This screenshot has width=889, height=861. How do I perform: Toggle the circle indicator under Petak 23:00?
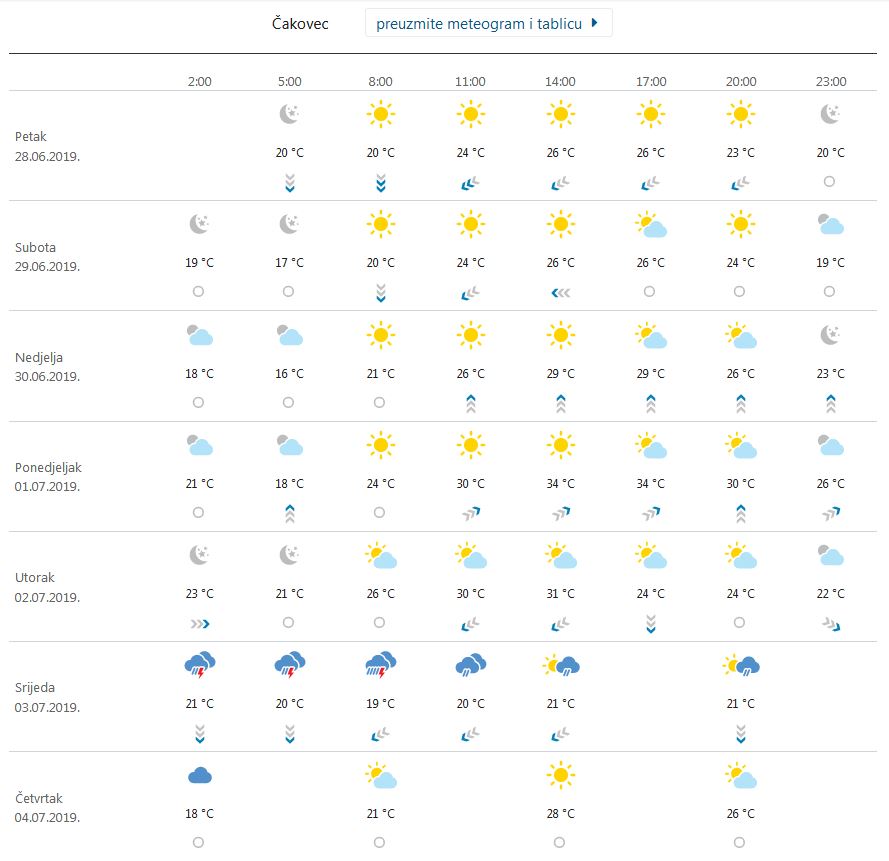tap(829, 183)
